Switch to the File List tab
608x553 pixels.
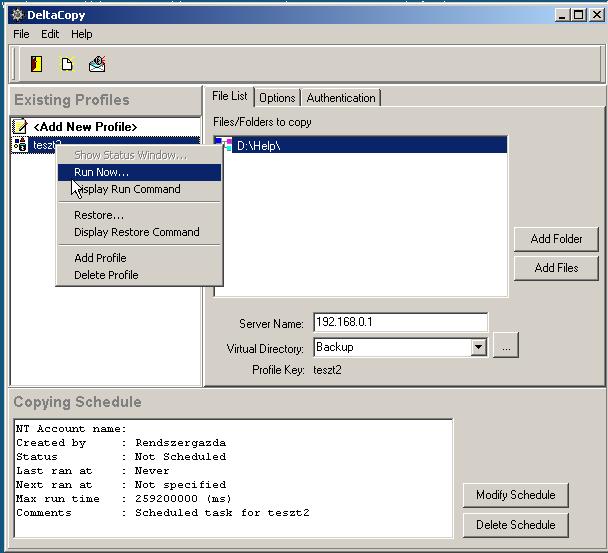pyautogui.click(x=229, y=96)
